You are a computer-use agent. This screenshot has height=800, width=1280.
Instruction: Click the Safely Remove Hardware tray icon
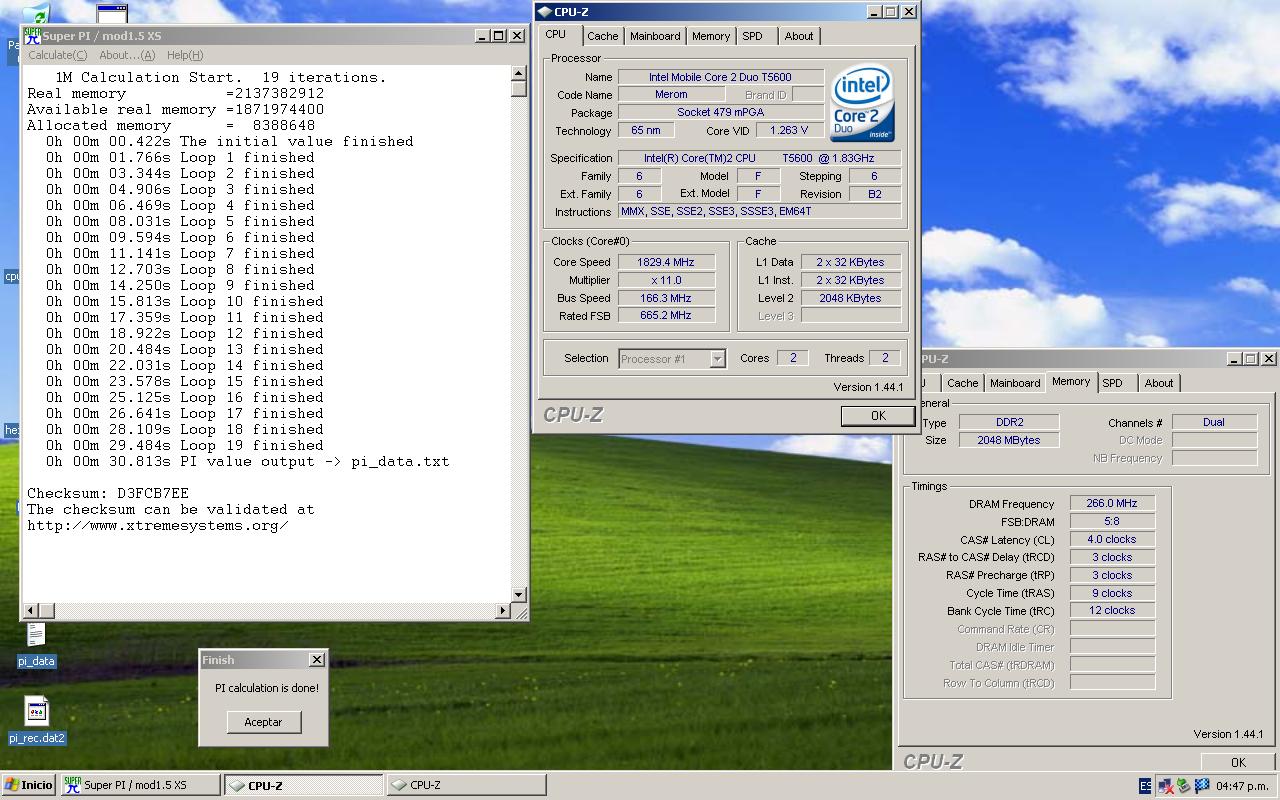pos(1183,786)
